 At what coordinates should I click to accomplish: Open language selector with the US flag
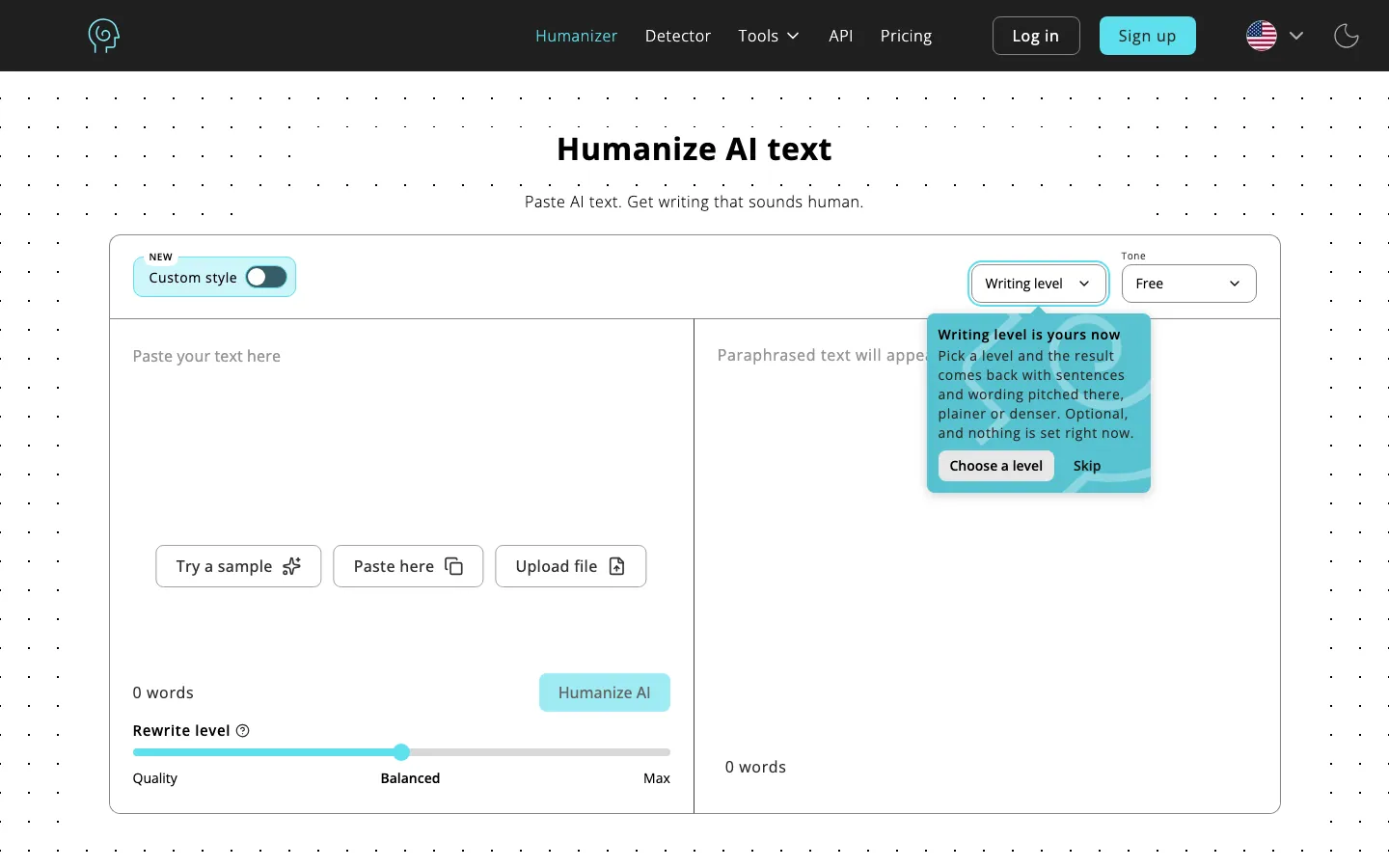click(1261, 36)
